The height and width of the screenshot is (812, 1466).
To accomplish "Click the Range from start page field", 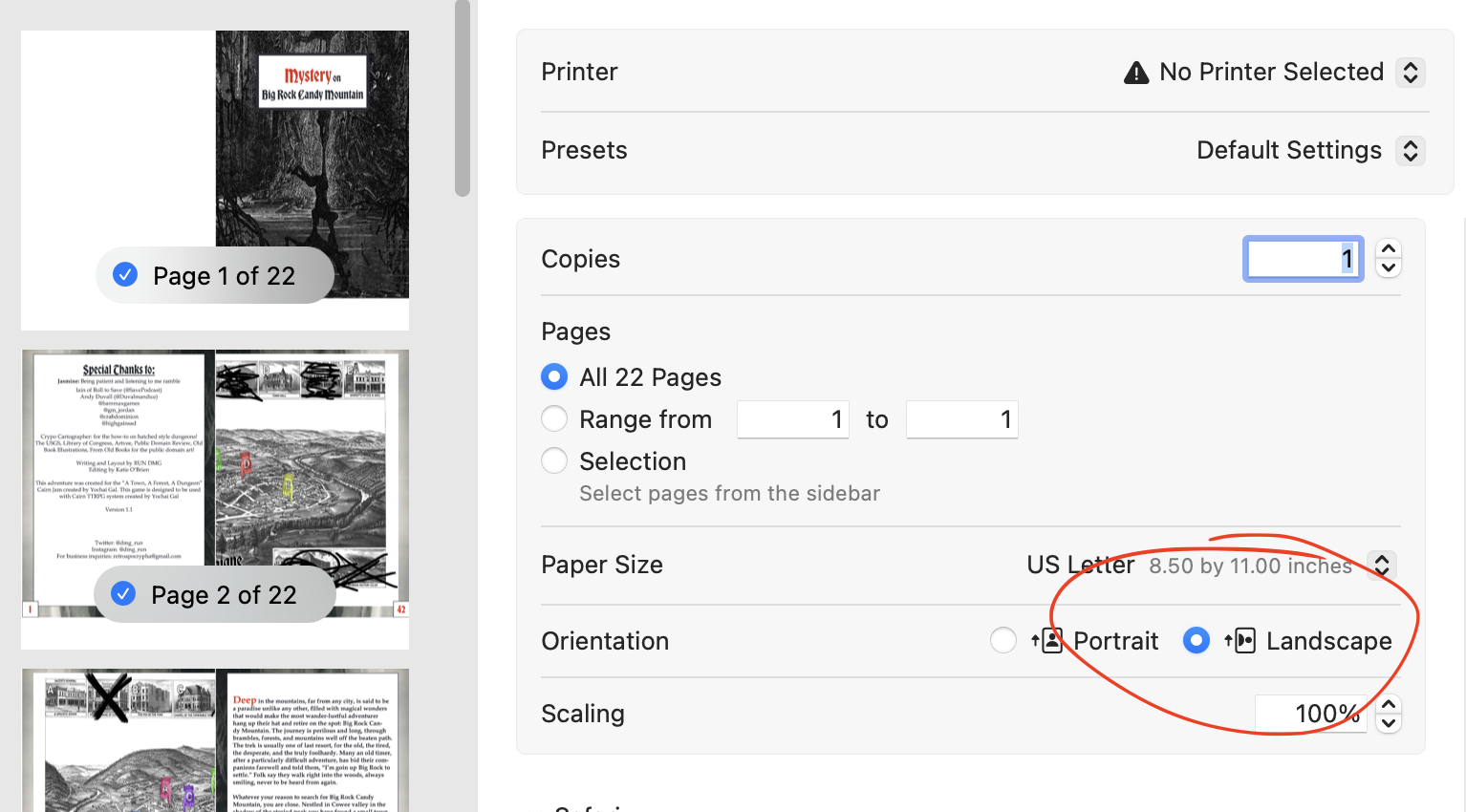I will click(x=793, y=419).
